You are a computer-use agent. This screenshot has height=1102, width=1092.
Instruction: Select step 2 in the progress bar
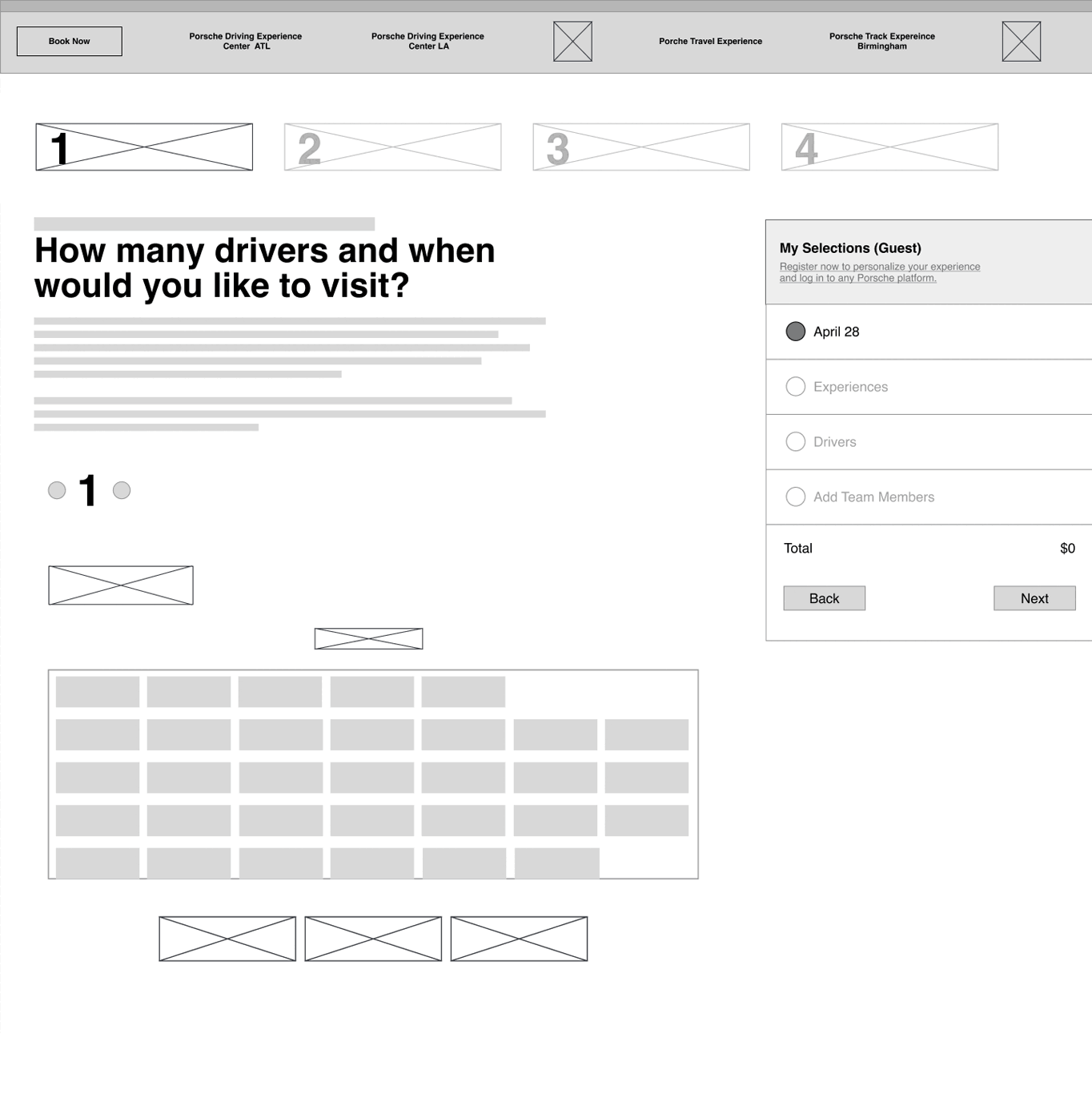point(393,147)
